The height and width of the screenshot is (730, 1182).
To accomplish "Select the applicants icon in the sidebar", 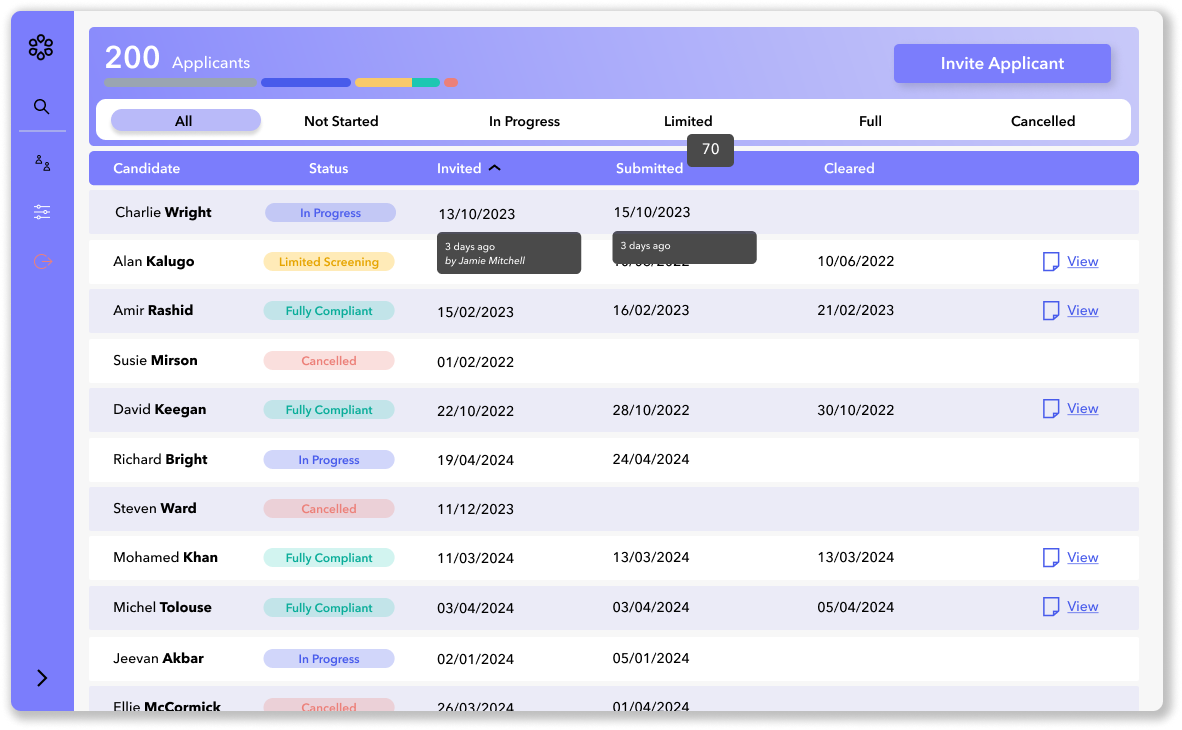I will (x=42, y=163).
